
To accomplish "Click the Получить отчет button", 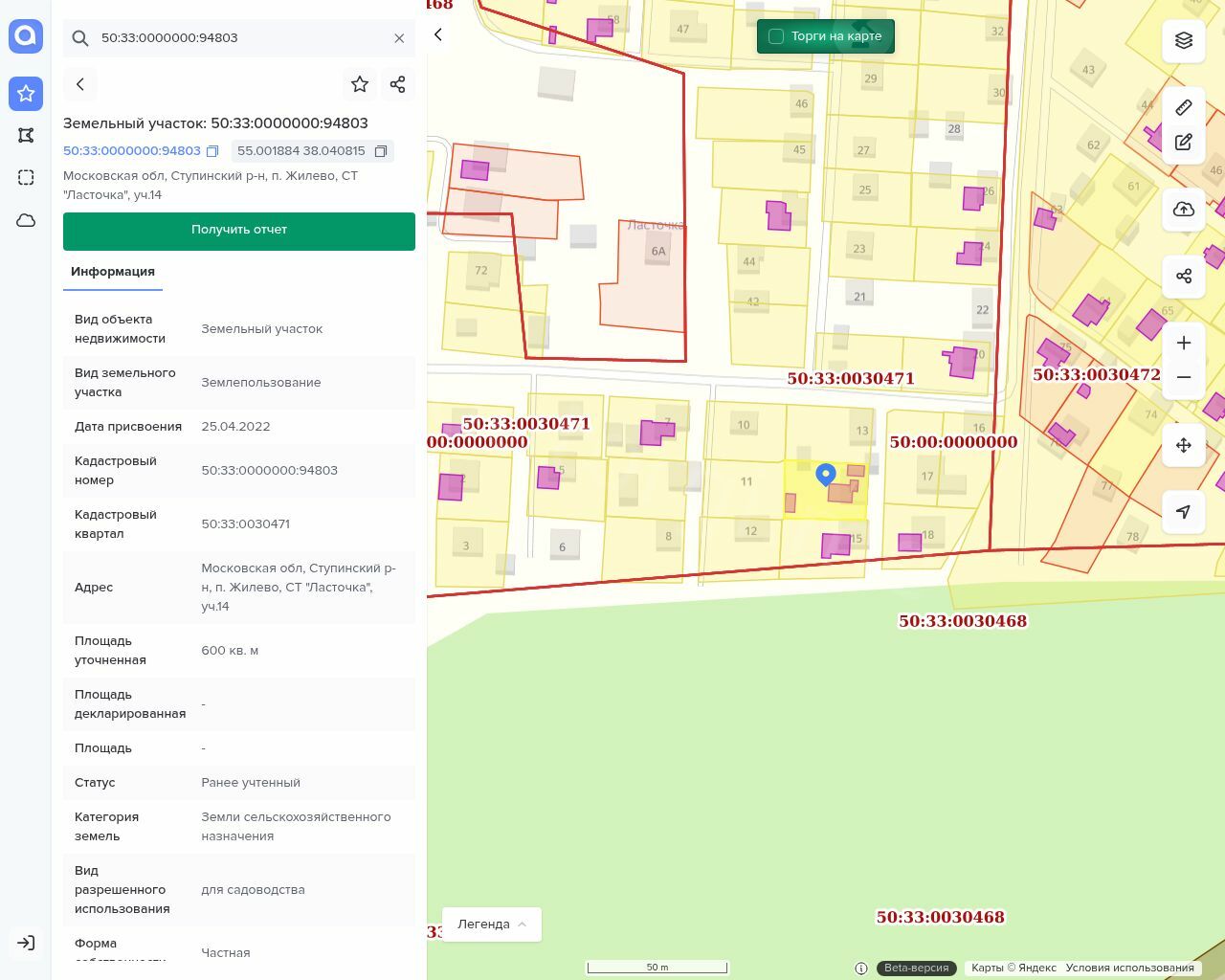I will click(x=239, y=231).
